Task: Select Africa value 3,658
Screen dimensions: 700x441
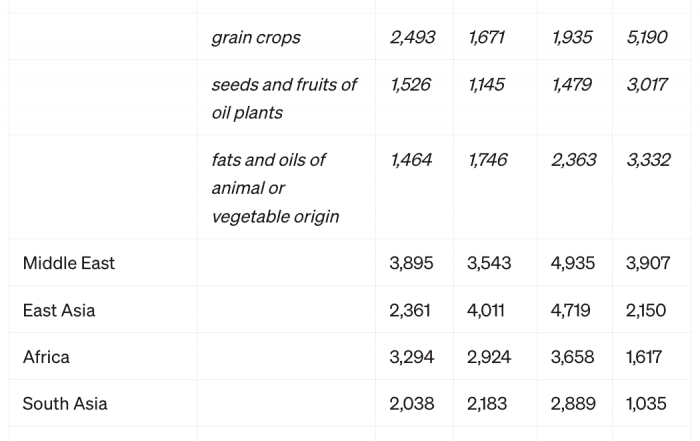Action: coord(572,357)
